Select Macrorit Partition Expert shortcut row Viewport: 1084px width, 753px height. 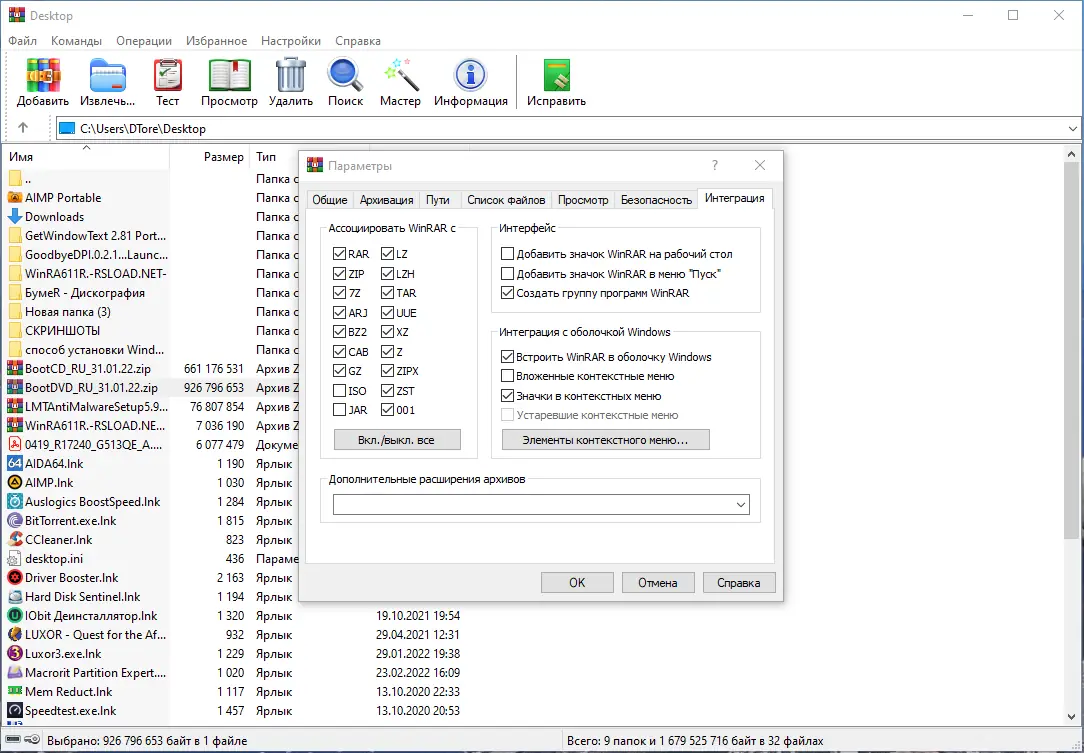click(x=234, y=672)
